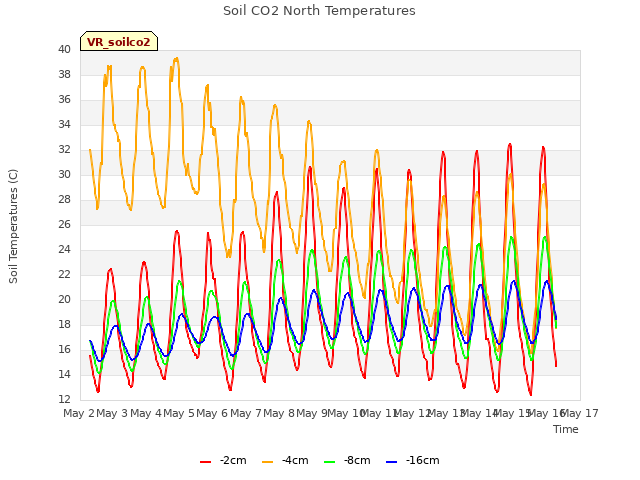Click the May 2 x-axis tick label
Image resolution: width=640 pixels, height=480 pixels.
coord(79,413)
